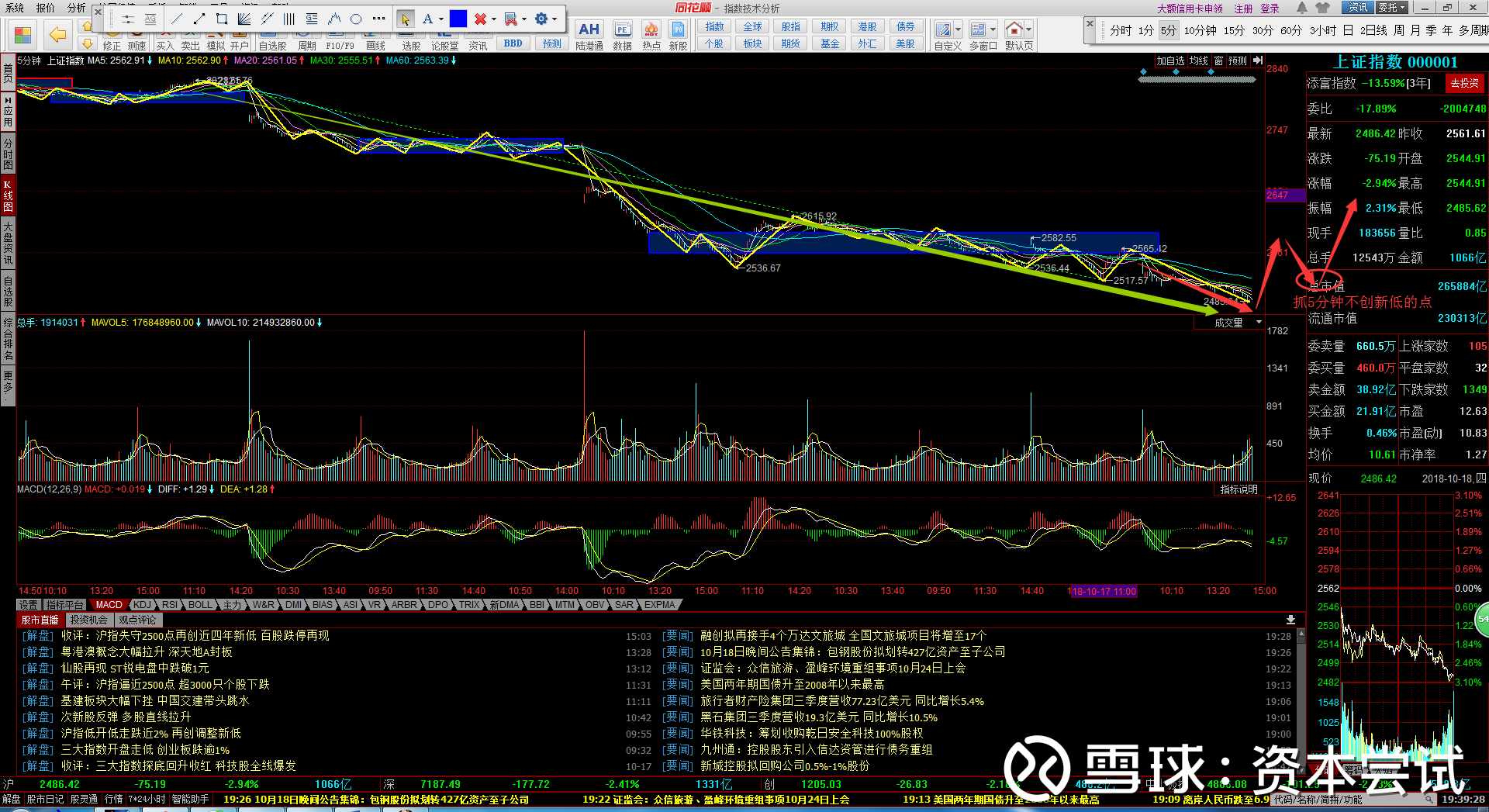This screenshot has width=1489, height=812.
Task: Select the rectangle drawing tool
Action: click(222, 19)
